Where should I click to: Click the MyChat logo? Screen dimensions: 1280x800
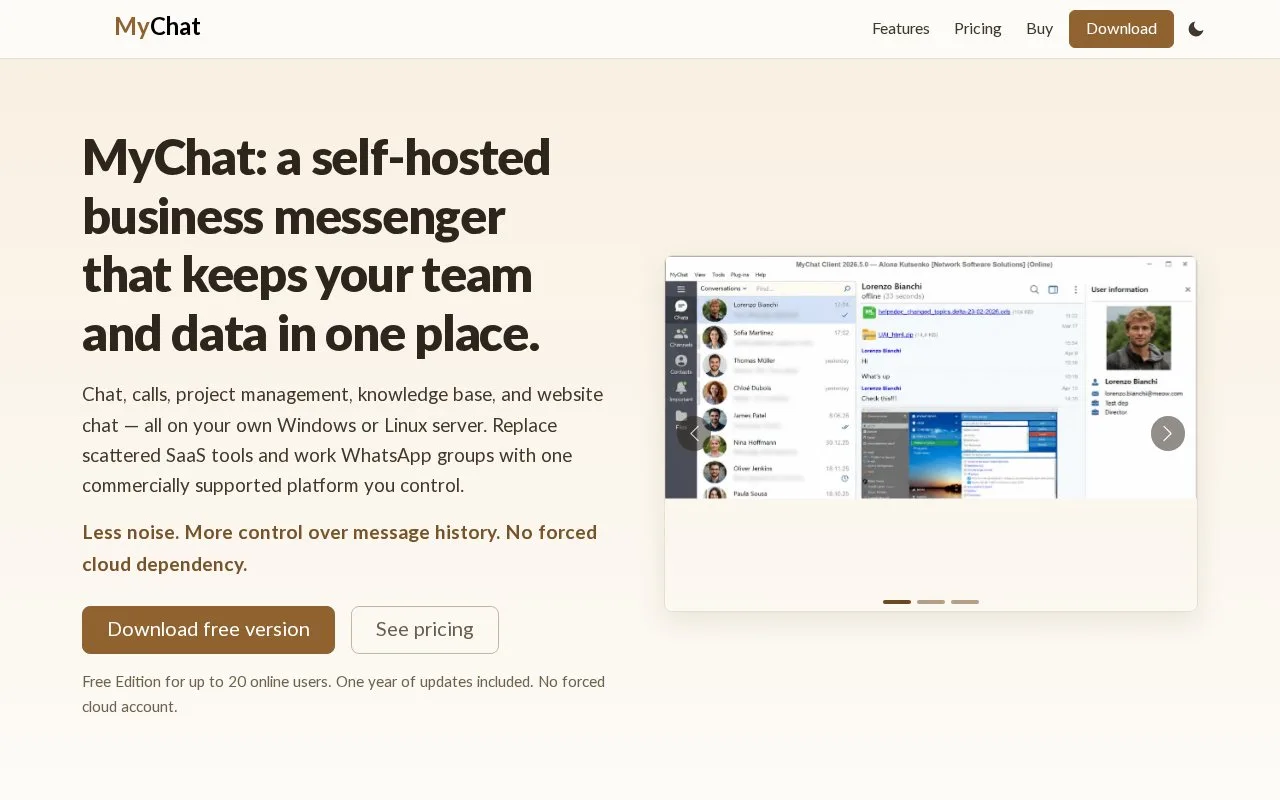[157, 27]
